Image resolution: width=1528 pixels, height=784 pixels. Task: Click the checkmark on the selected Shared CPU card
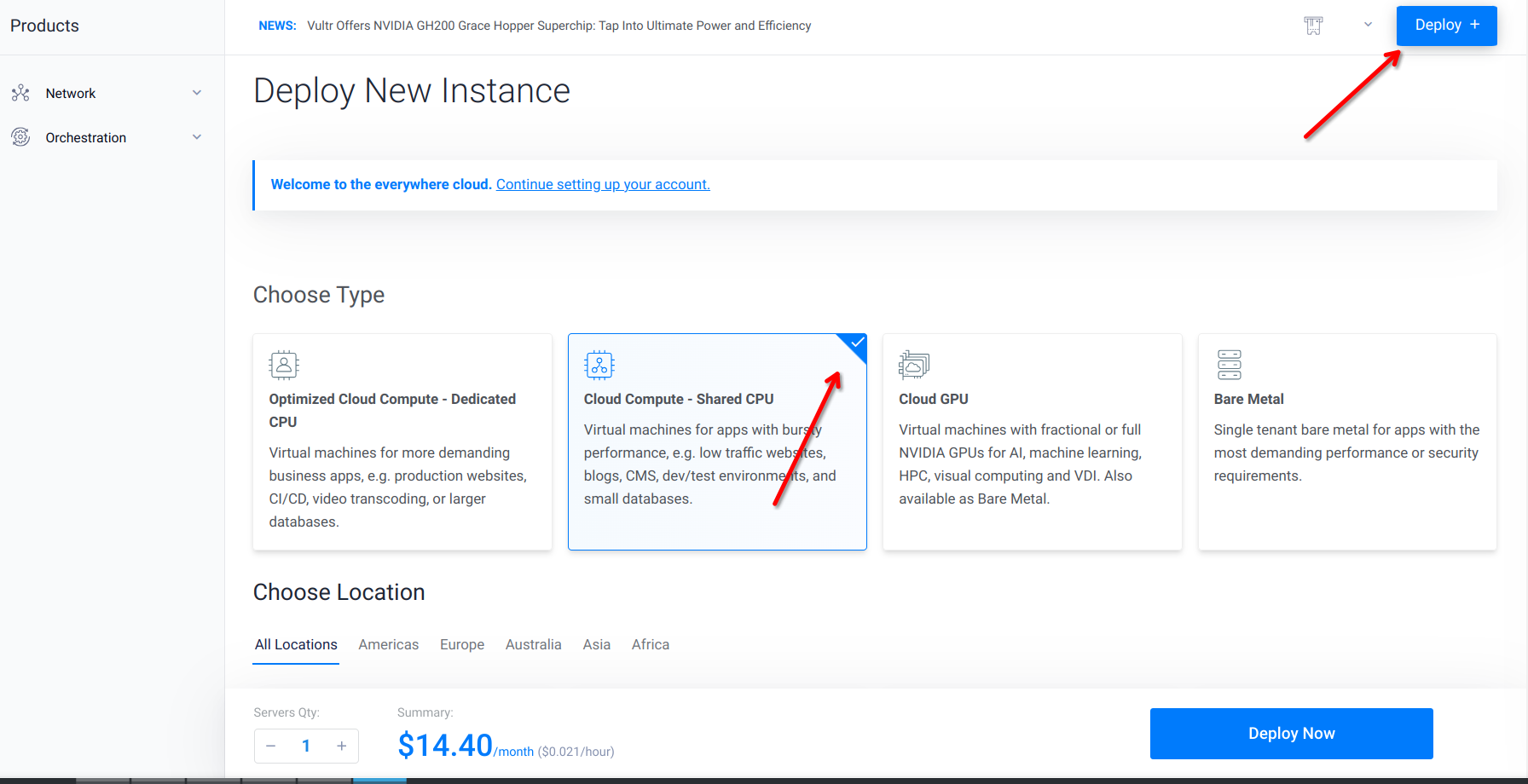pos(856,343)
